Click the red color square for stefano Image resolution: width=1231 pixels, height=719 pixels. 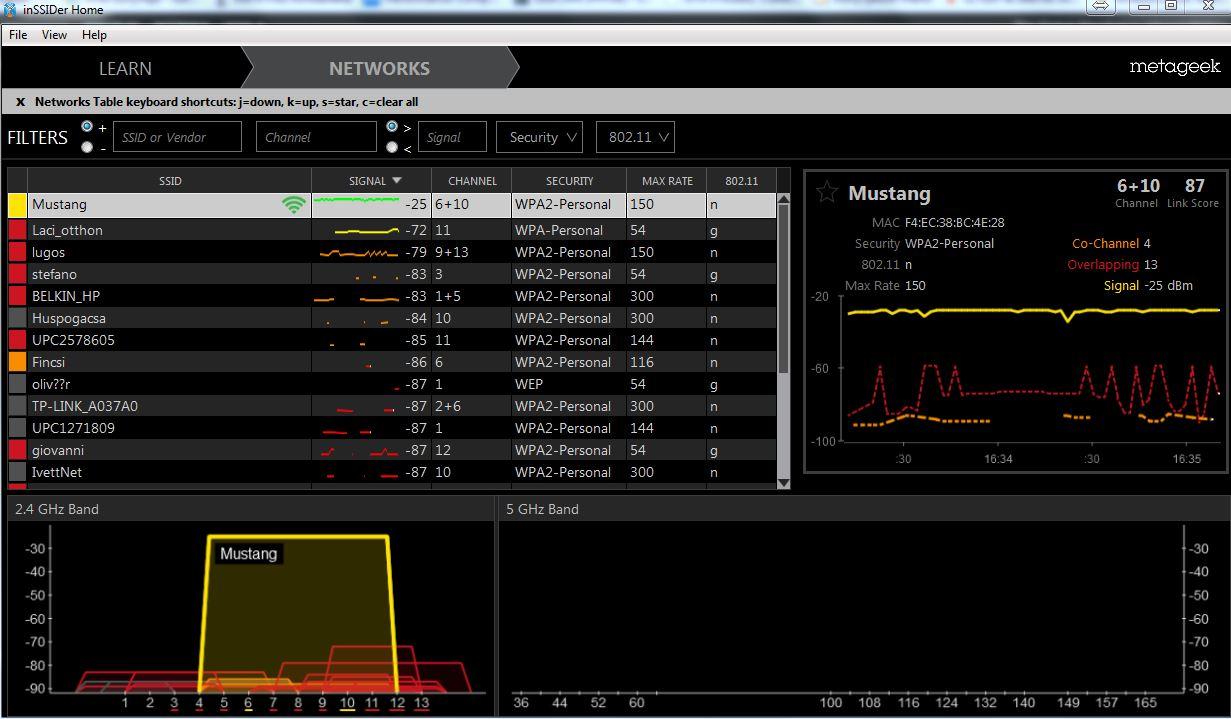pyautogui.click(x=17, y=274)
